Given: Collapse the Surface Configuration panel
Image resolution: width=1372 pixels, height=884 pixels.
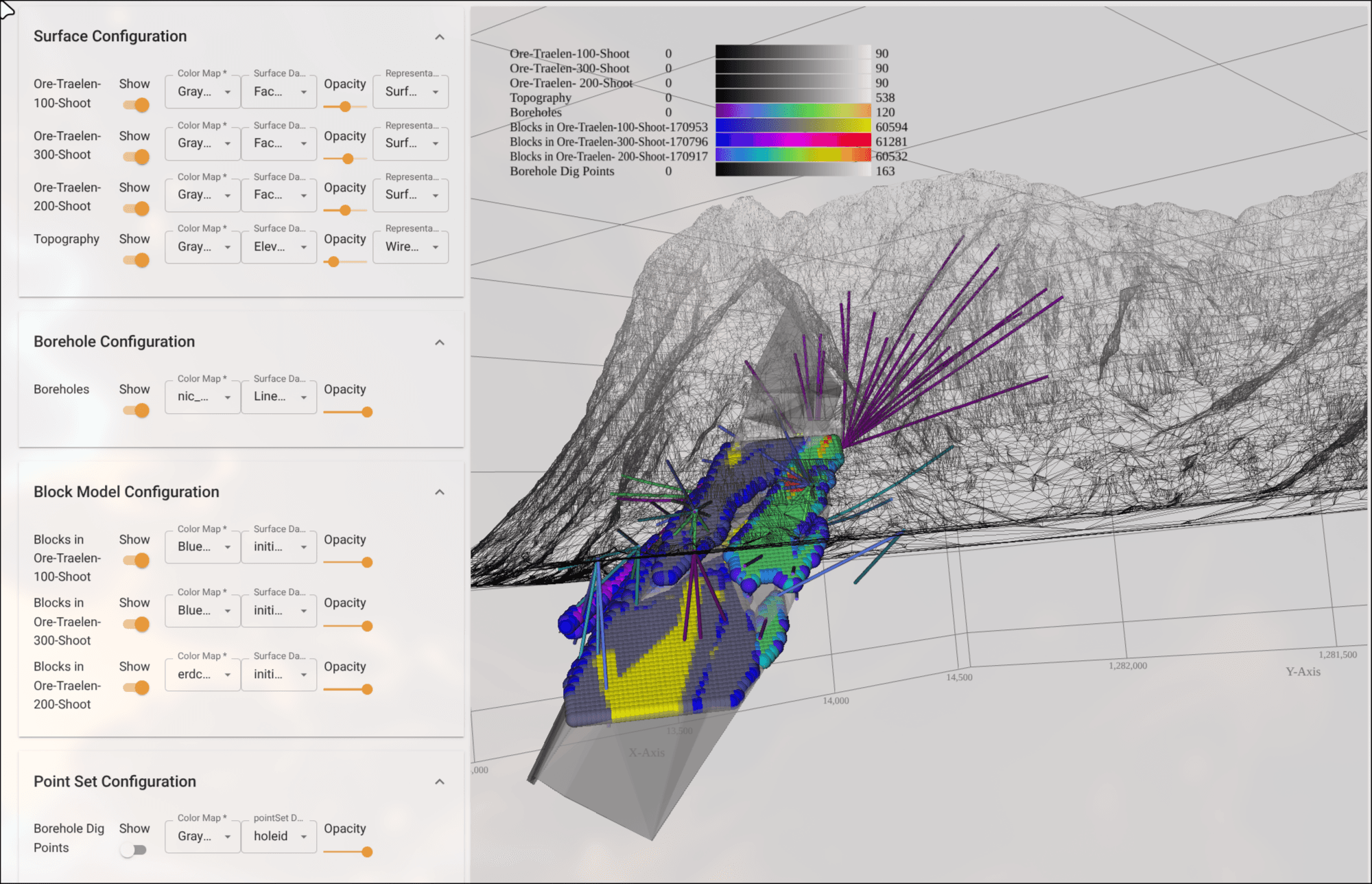Looking at the screenshot, I should click(440, 37).
